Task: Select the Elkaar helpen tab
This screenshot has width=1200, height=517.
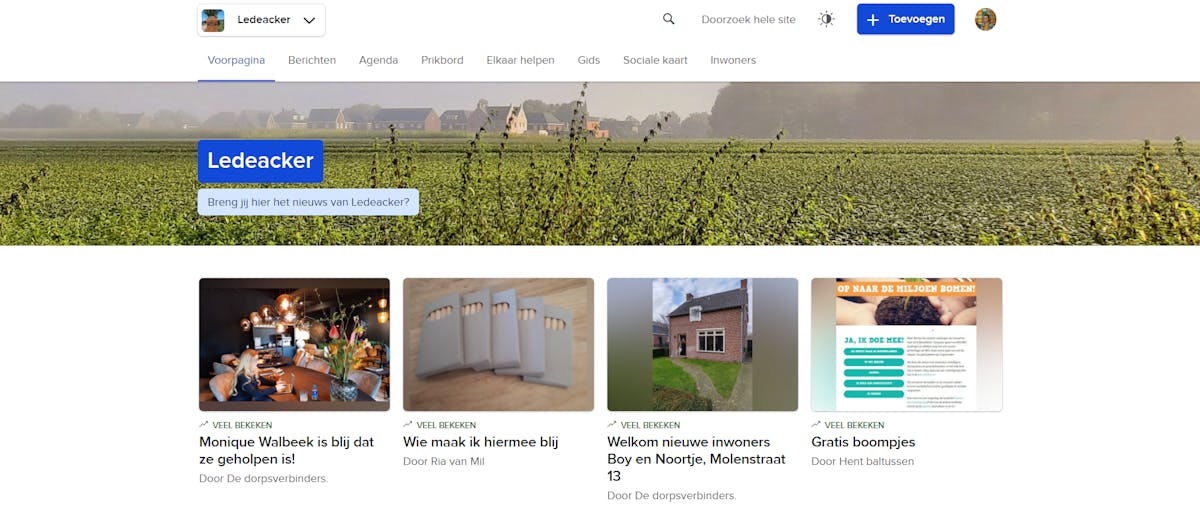Action: pos(520,60)
